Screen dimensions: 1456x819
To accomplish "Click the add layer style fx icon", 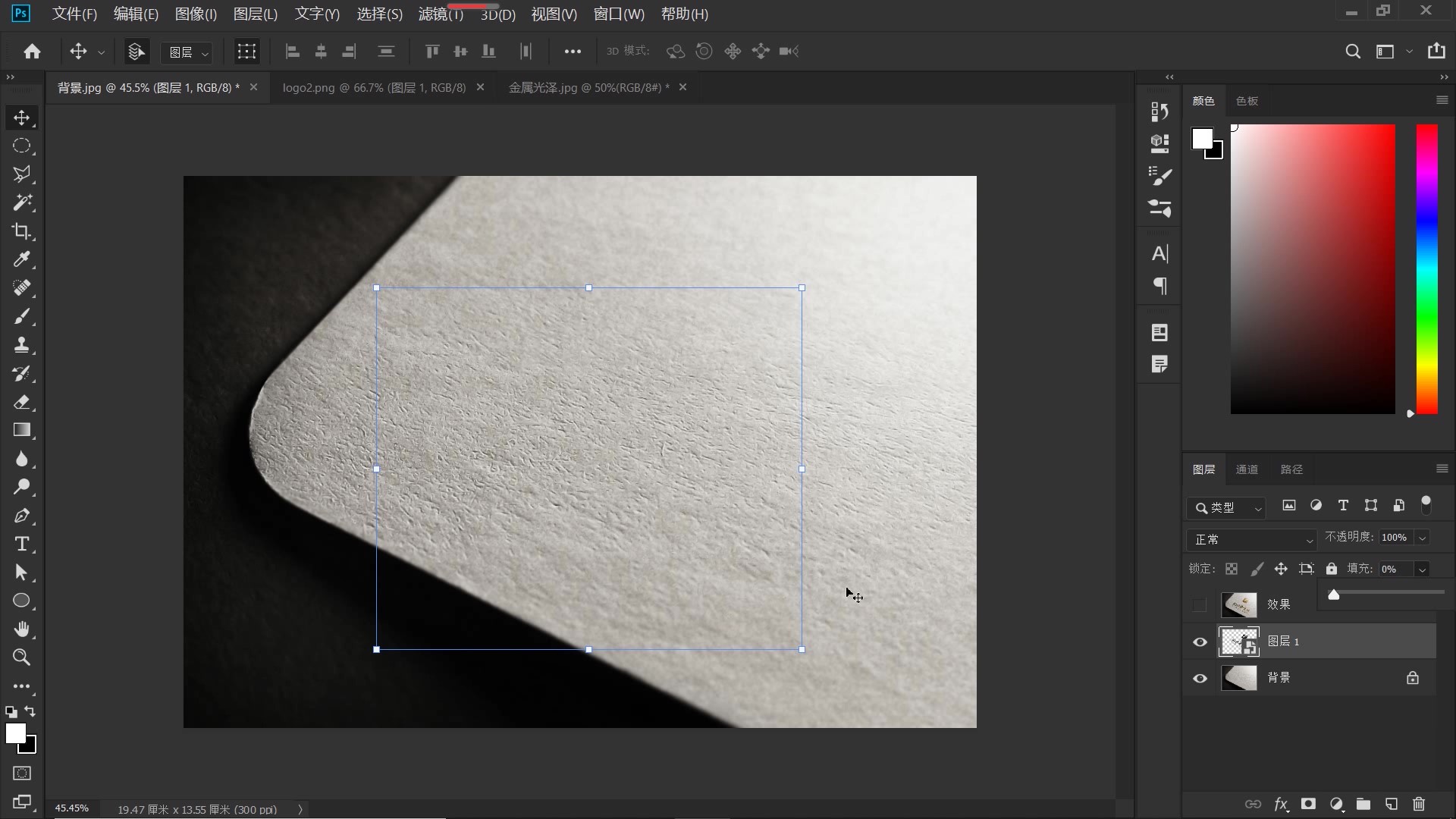I will click(1281, 804).
